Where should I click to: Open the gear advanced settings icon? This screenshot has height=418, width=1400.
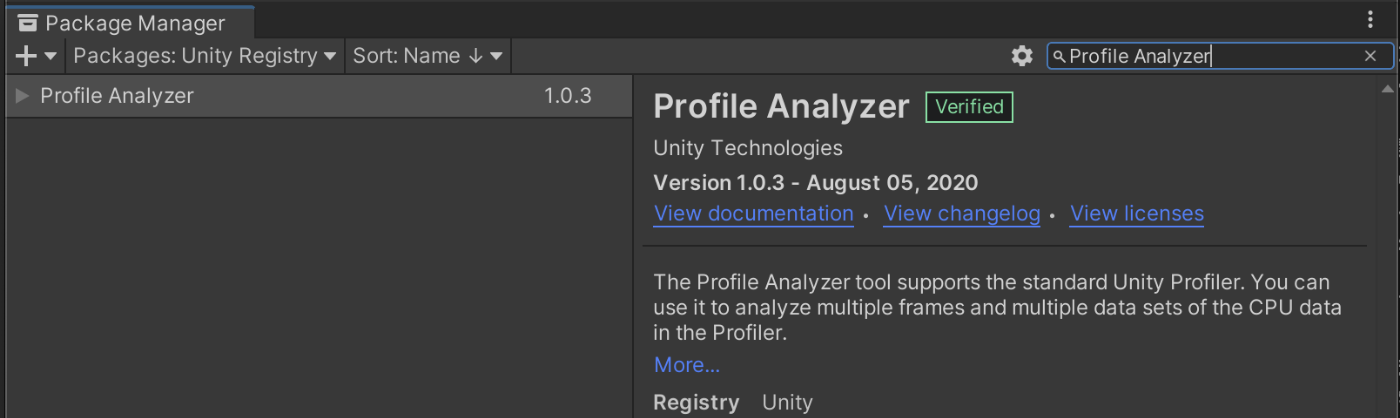pos(1021,56)
